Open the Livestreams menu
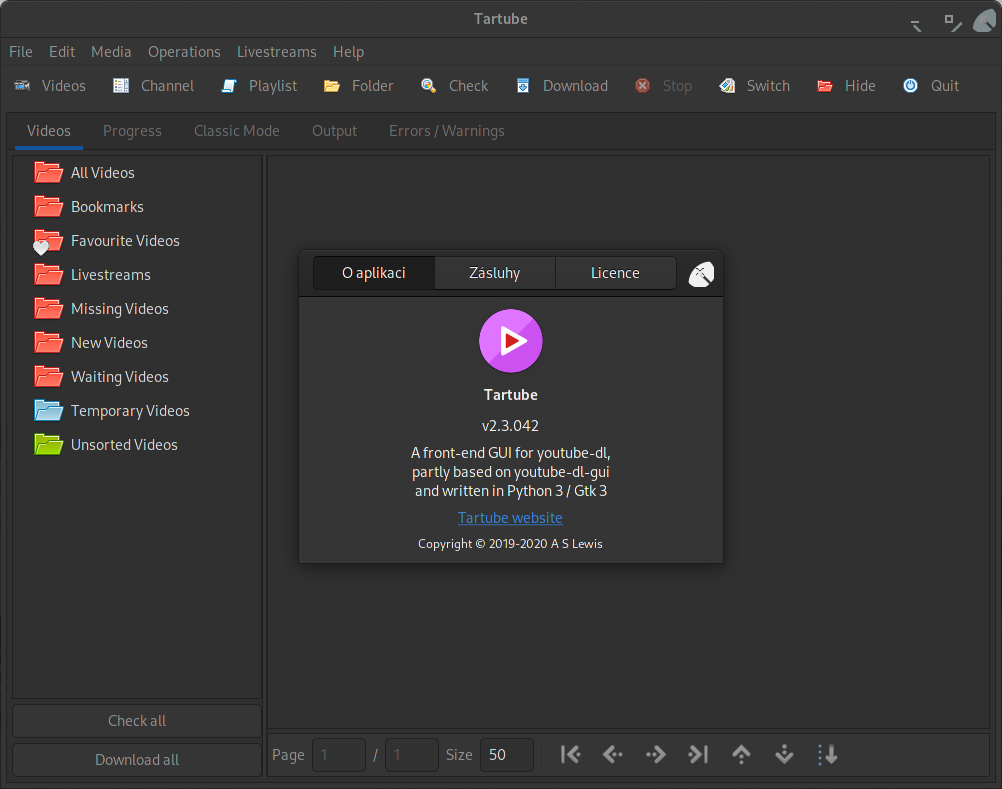The image size is (1002, 789). (x=276, y=52)
